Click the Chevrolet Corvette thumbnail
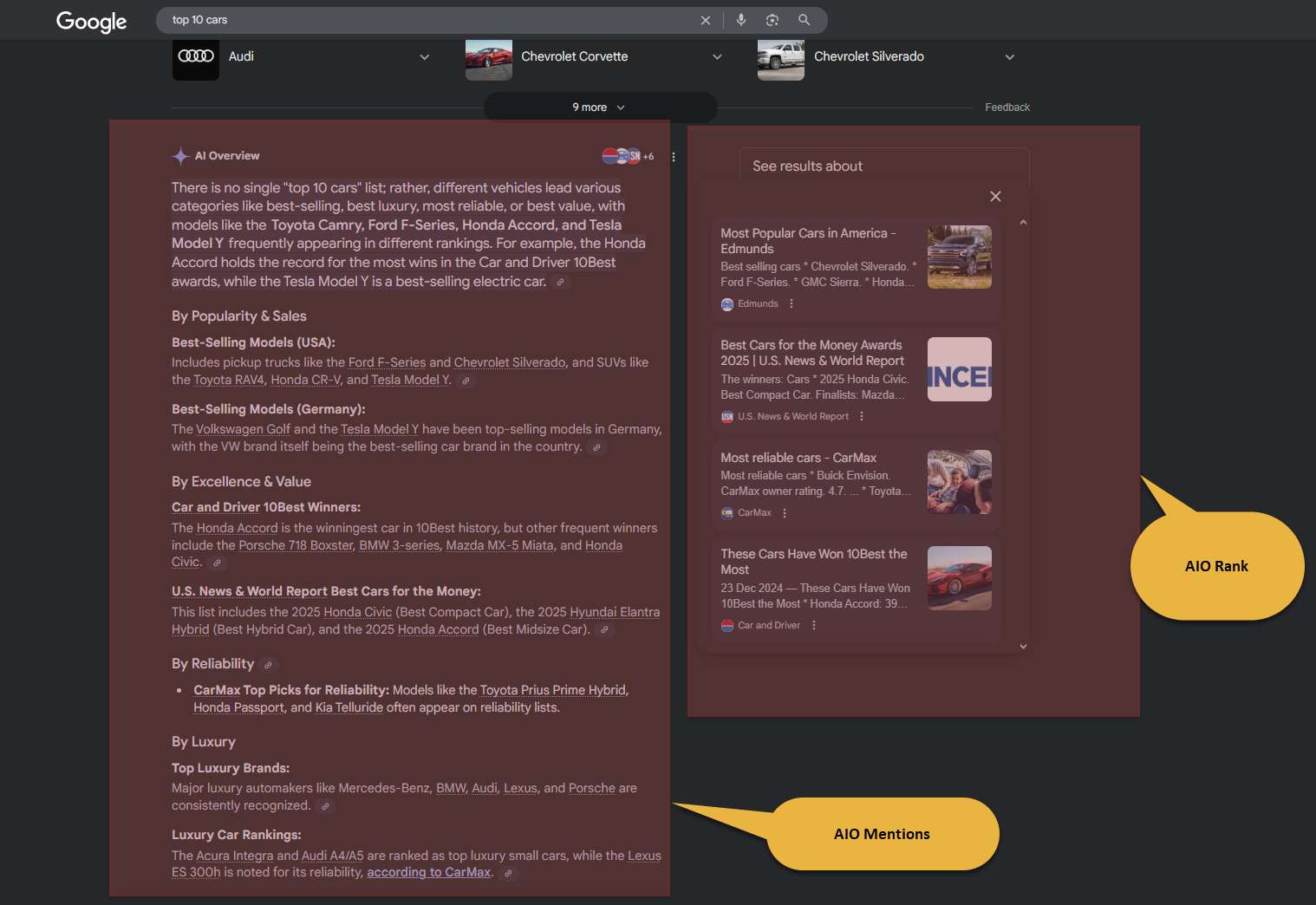1316x905 pixels. tap(488, 59)
